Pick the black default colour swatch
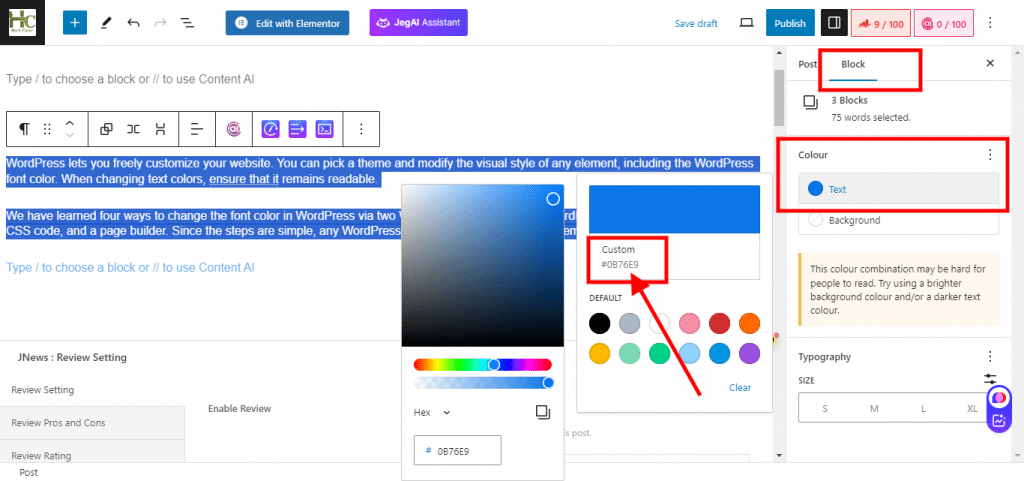 [600, 323]
